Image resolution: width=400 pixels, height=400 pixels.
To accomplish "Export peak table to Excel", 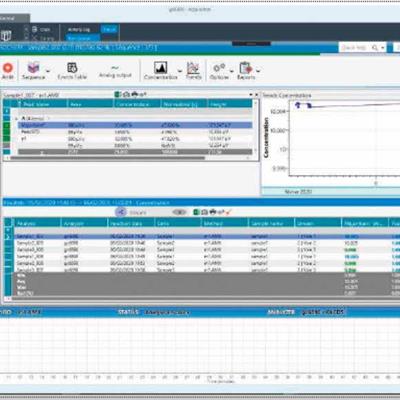I will pos(118,95).
